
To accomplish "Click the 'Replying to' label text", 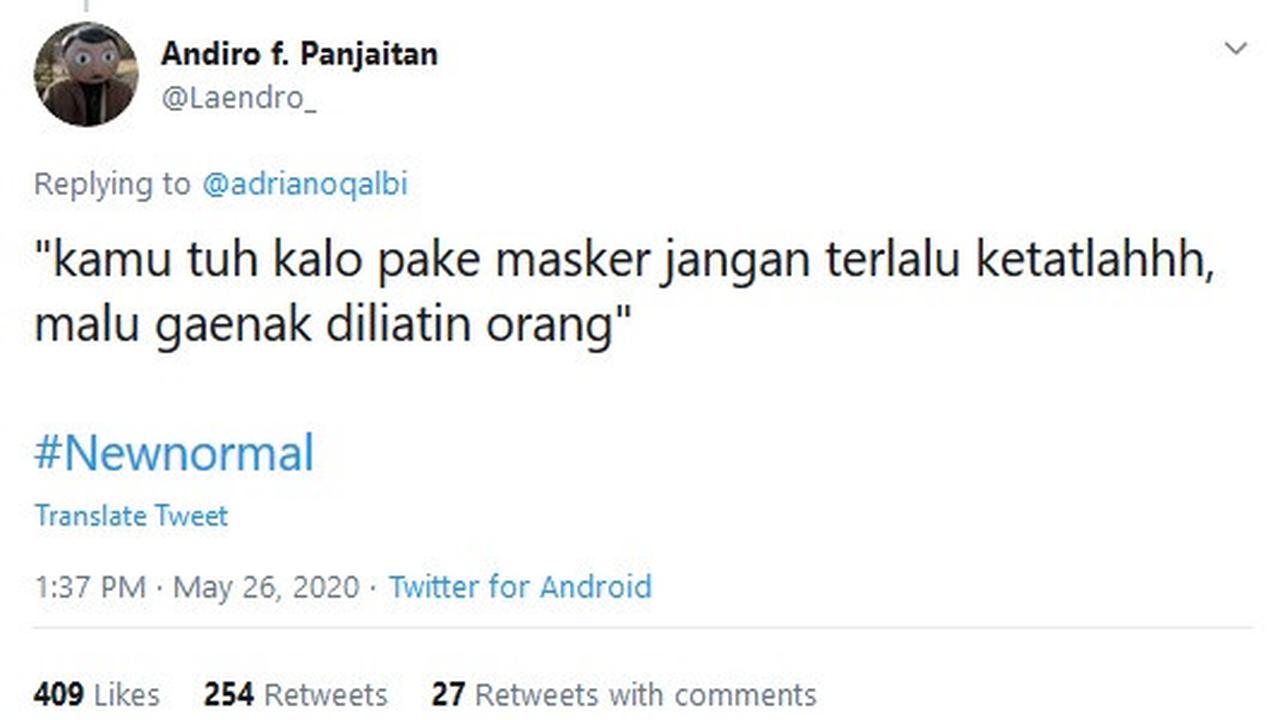I will [x=111, y=184].
